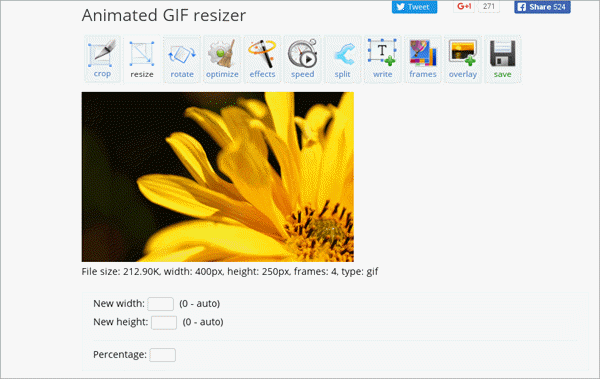Focus the New width input field
600x379 pixels.
pyautogui.click(x=161, y=304)
